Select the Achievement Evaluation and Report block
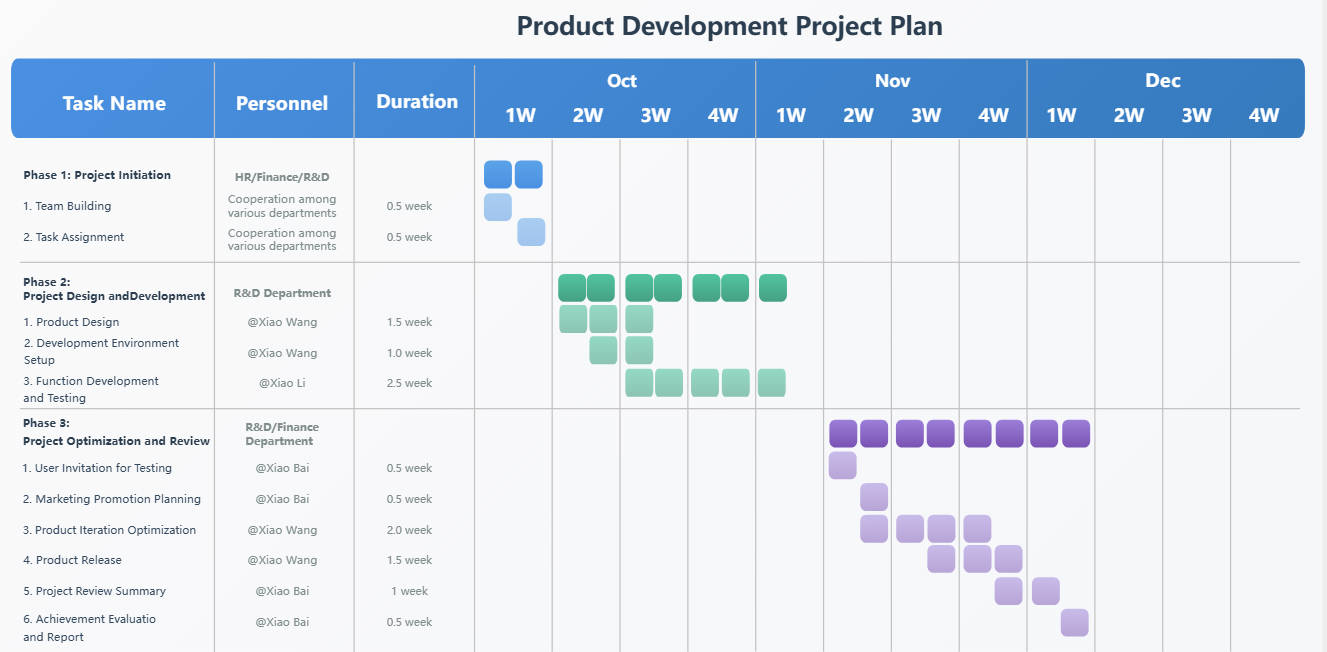1327x652 pixels. coord(1075,622)
